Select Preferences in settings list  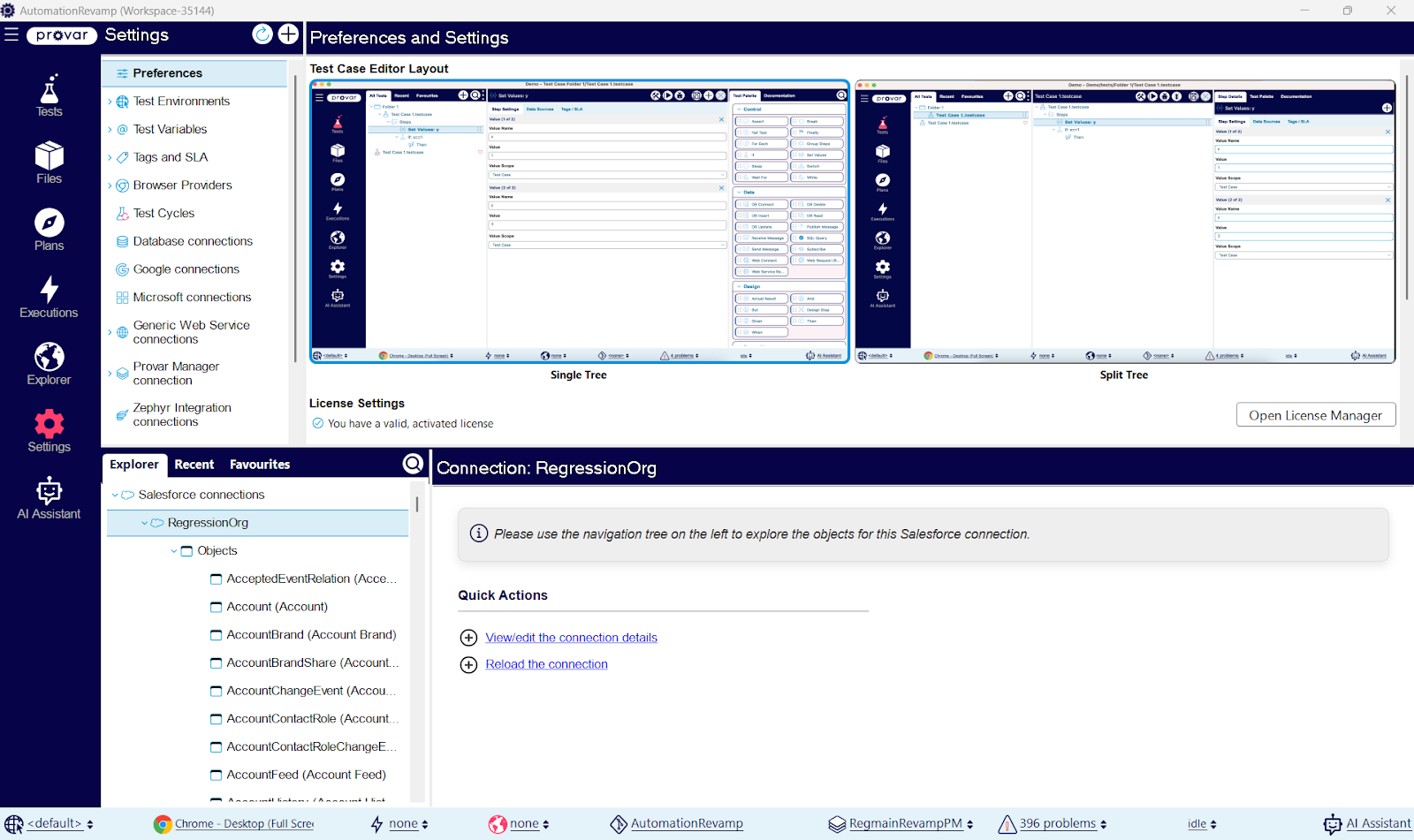(x=194, y=73)
